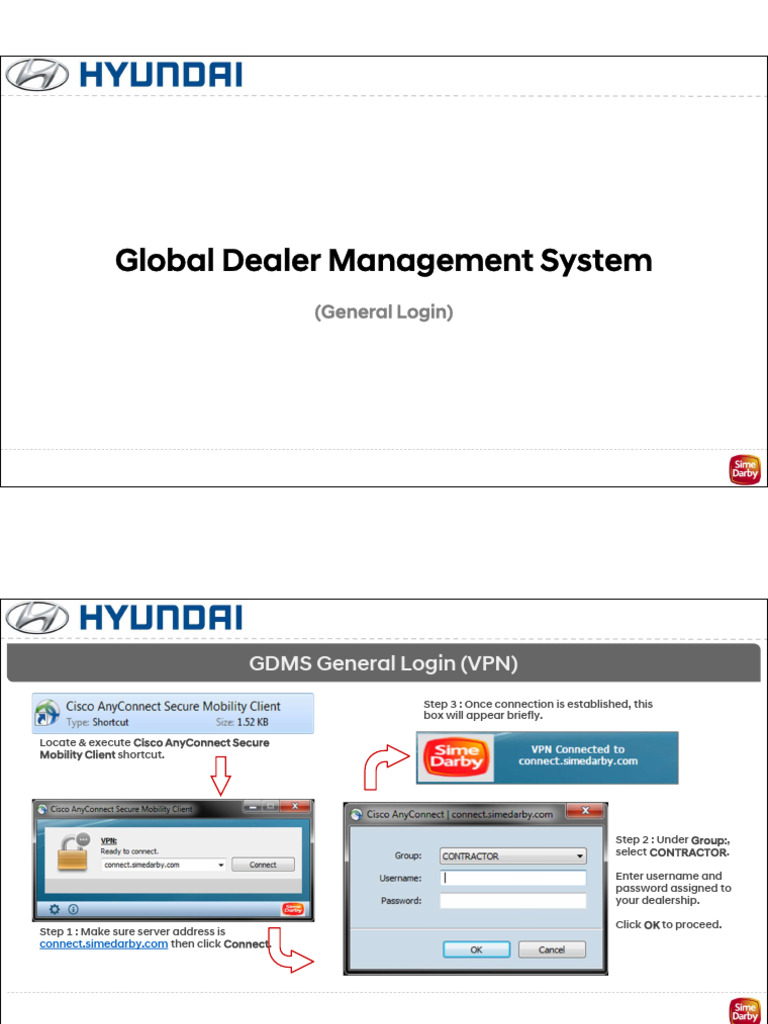This screenshot has height=1024, width=768.
Task: Open settings gear in Cisco client window
Action: [55, 909]
